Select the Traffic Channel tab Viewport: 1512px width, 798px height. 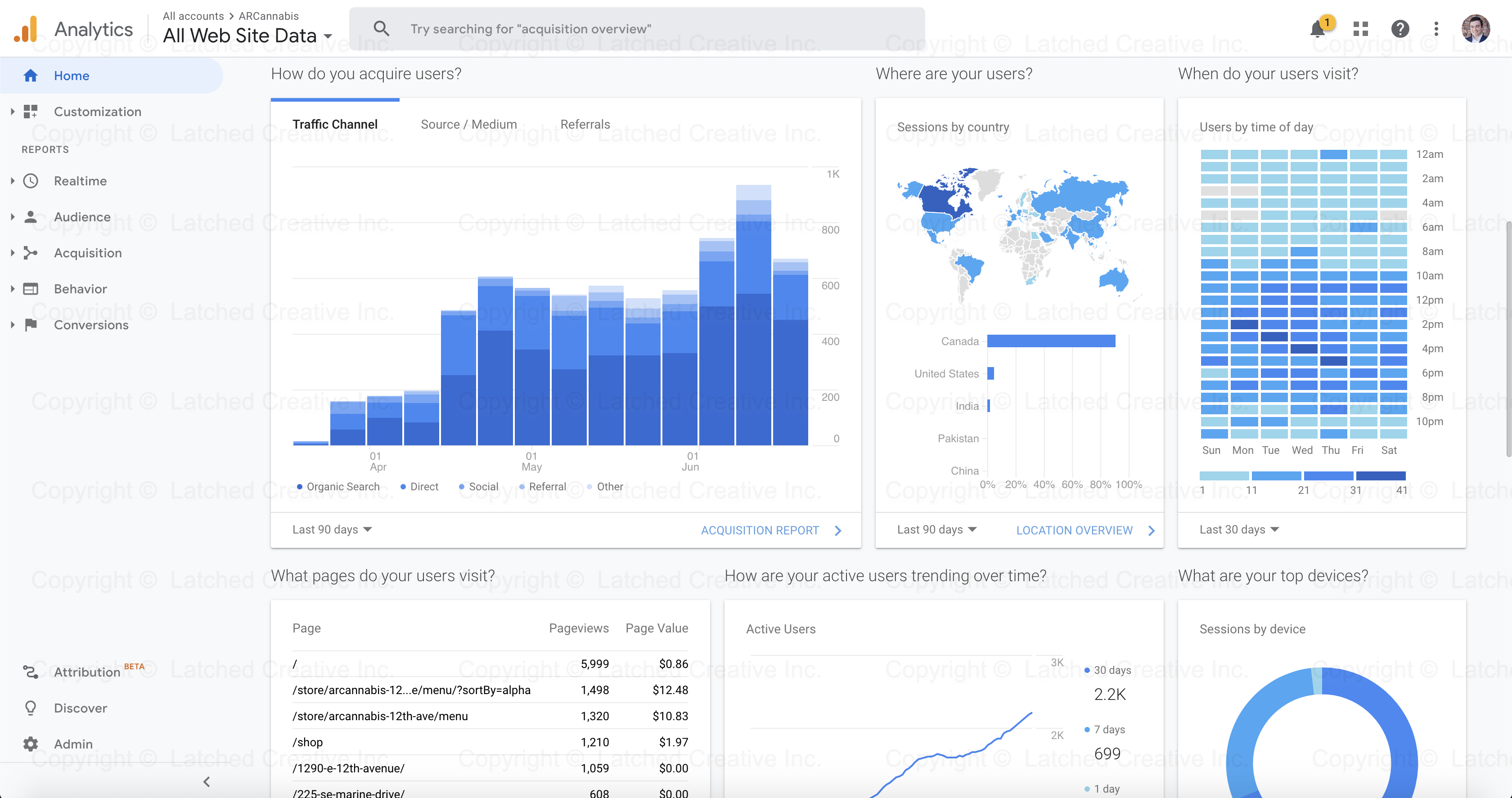[x=335, y=125]
